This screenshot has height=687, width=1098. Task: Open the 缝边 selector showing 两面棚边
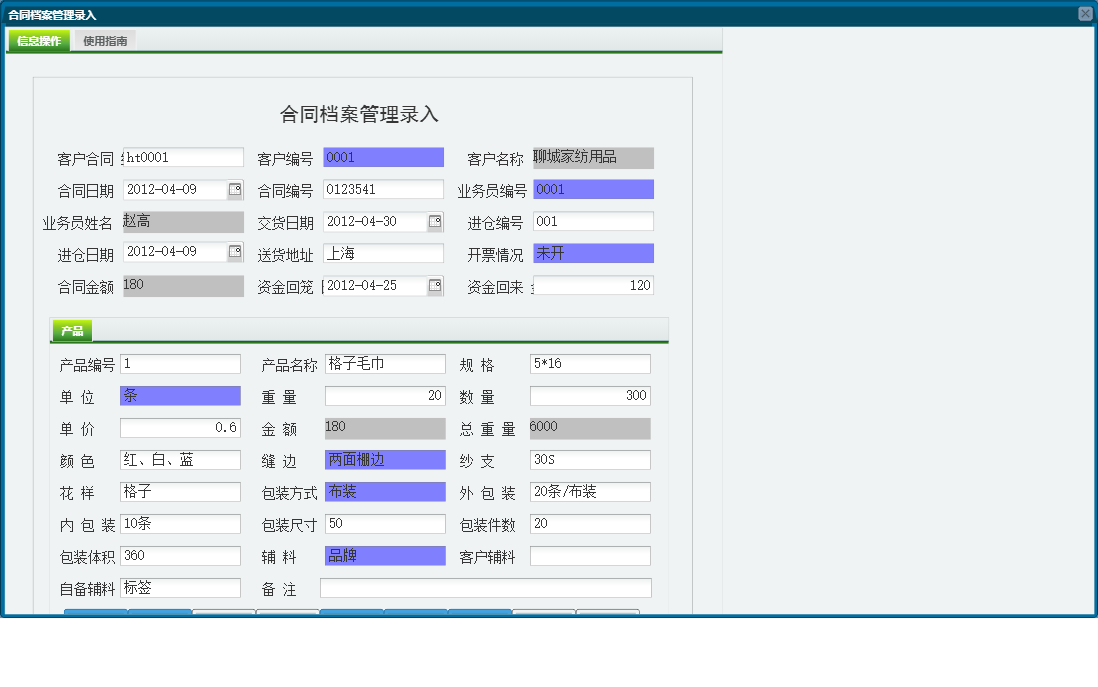point(385,459)
